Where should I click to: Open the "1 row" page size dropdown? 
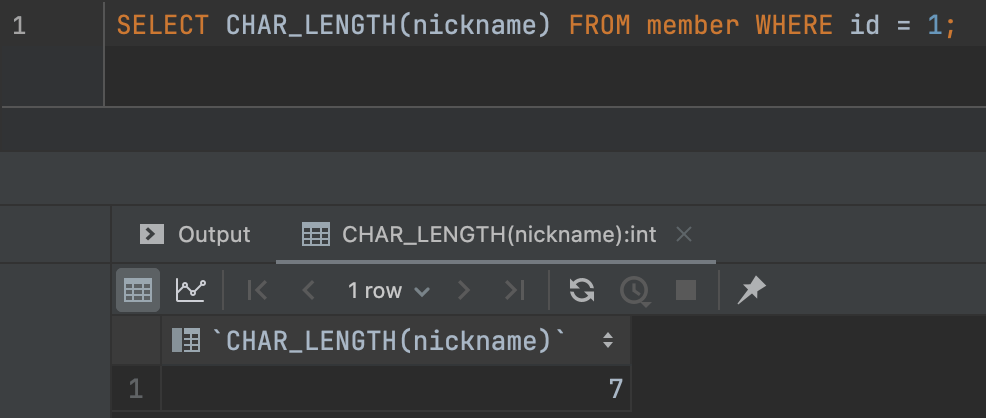[388, 291]
